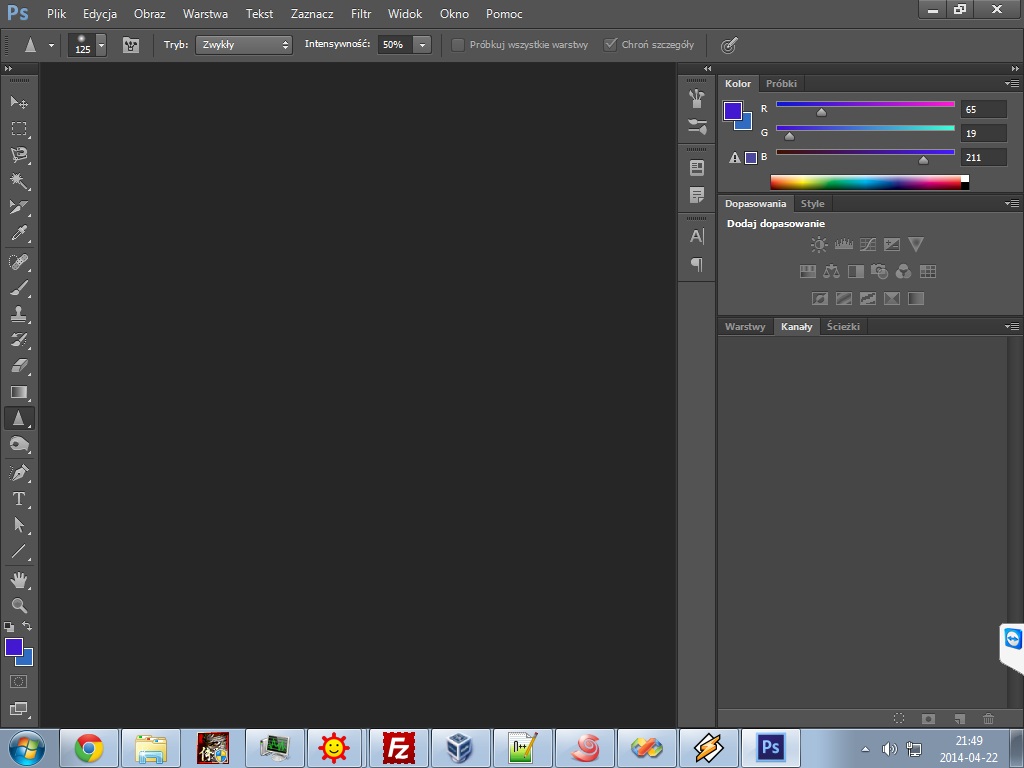Open the Tryb mode dropdown
This screenshot has height=768, width=1024.
[x=244, y=44]
